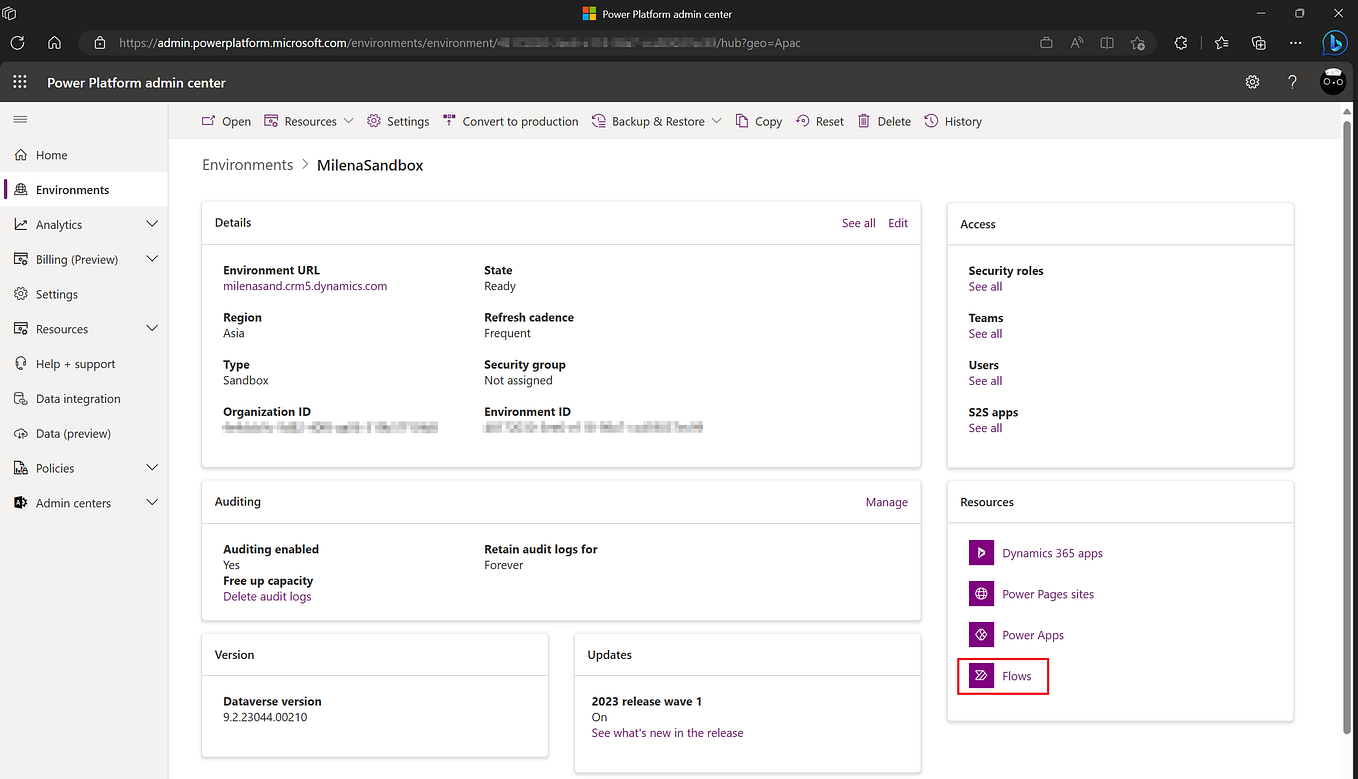Click the Data integration icon
Screen dimensions: 1358x779
click(21, 399)
